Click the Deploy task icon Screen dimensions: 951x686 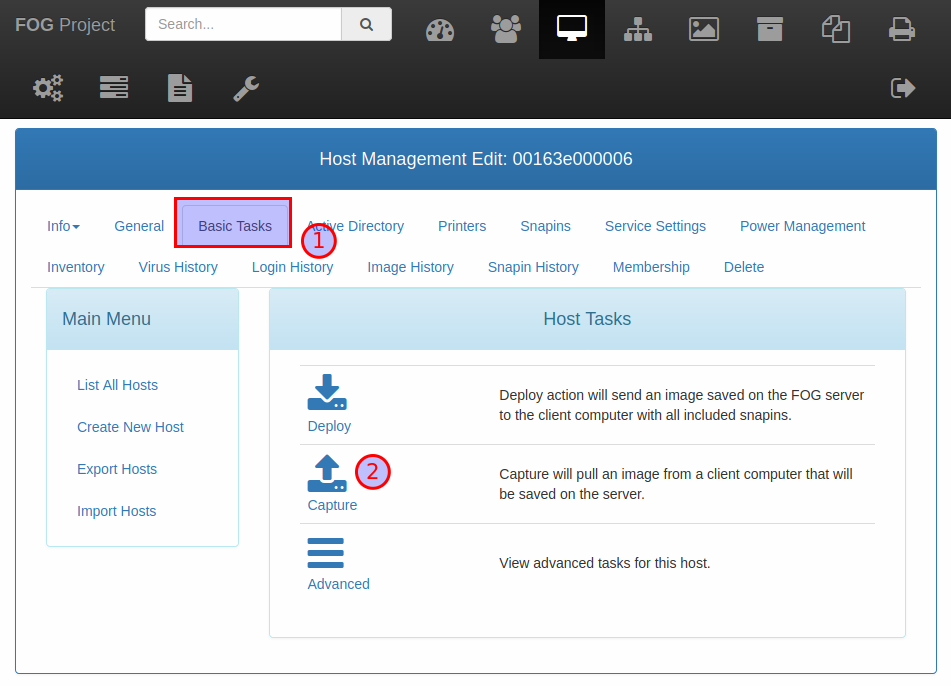click(327, 392)
